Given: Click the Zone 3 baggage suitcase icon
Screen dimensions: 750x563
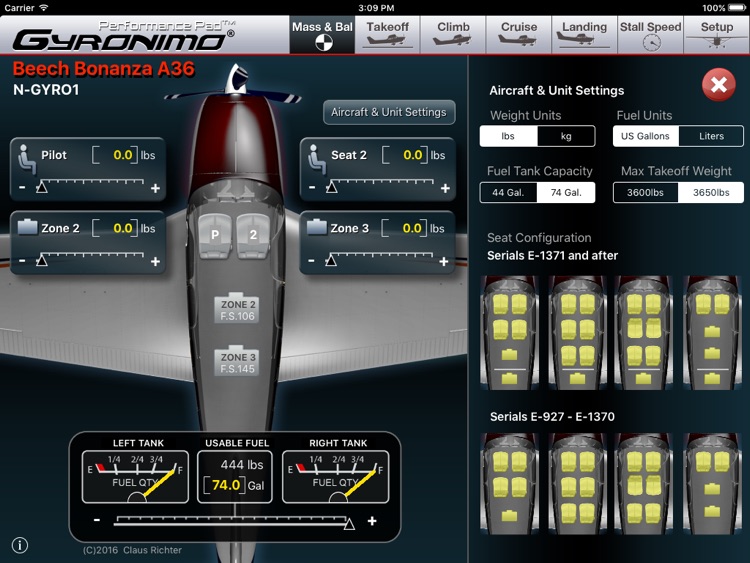Looking at the screenshot, I should coord(317,227).
